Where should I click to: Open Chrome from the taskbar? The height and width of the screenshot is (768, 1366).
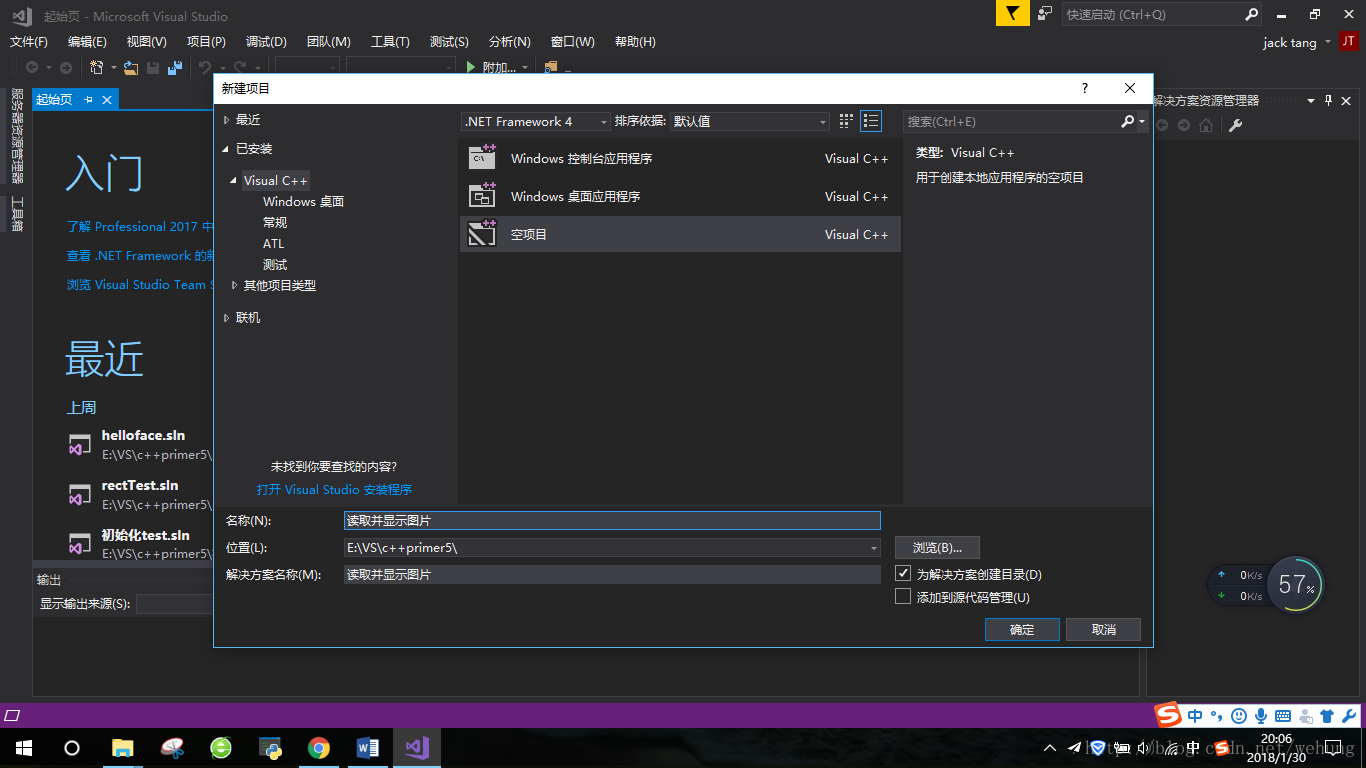[319, 747]
